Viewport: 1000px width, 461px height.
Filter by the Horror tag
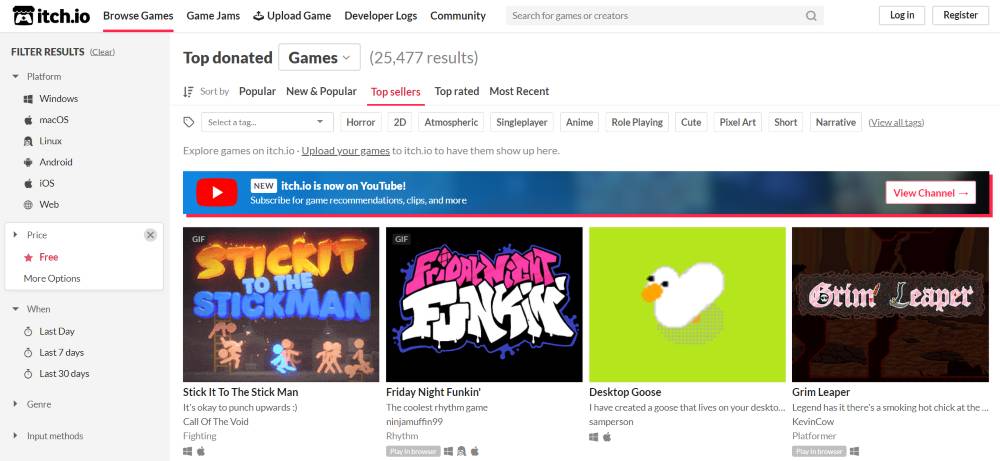click(x=360, y=122)
